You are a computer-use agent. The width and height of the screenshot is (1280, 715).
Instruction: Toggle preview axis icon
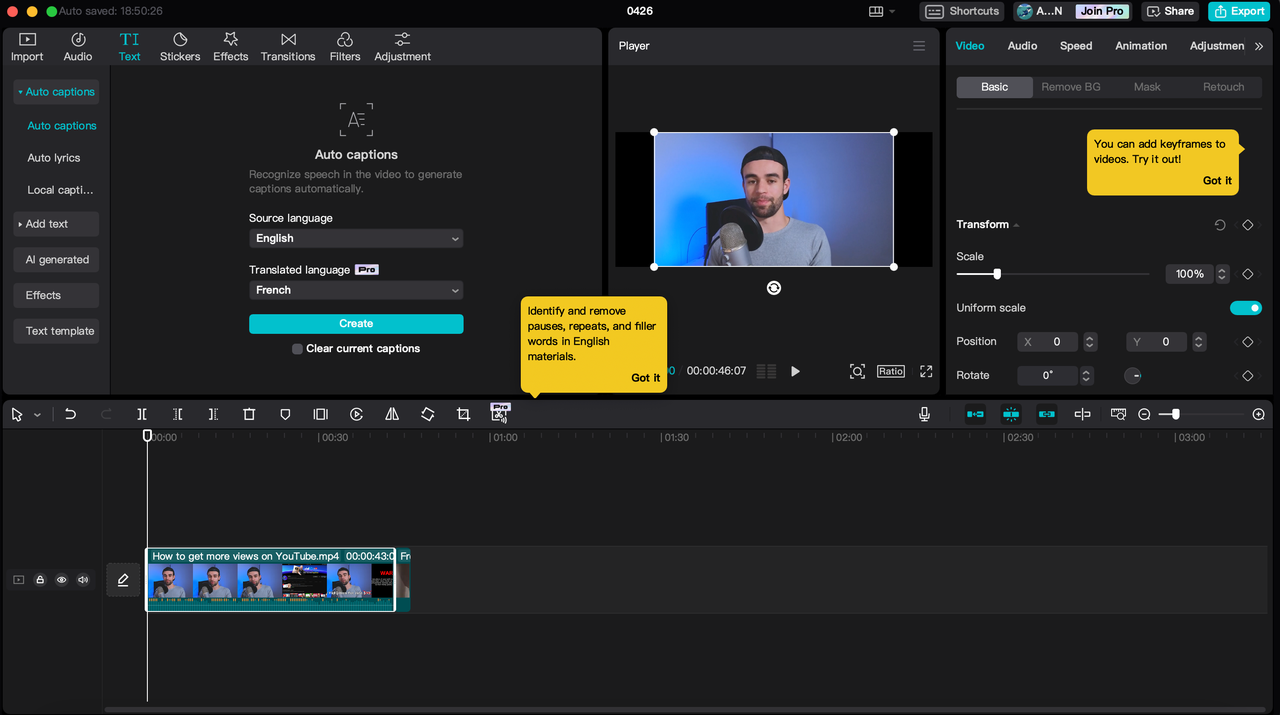click(x=1082, y=414)
